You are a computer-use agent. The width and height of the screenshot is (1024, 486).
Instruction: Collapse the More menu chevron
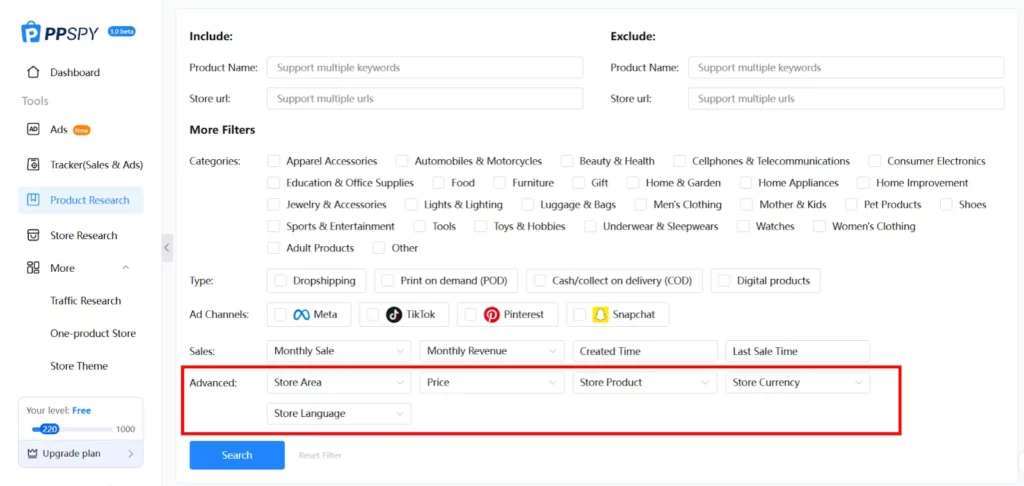[126, 268]
